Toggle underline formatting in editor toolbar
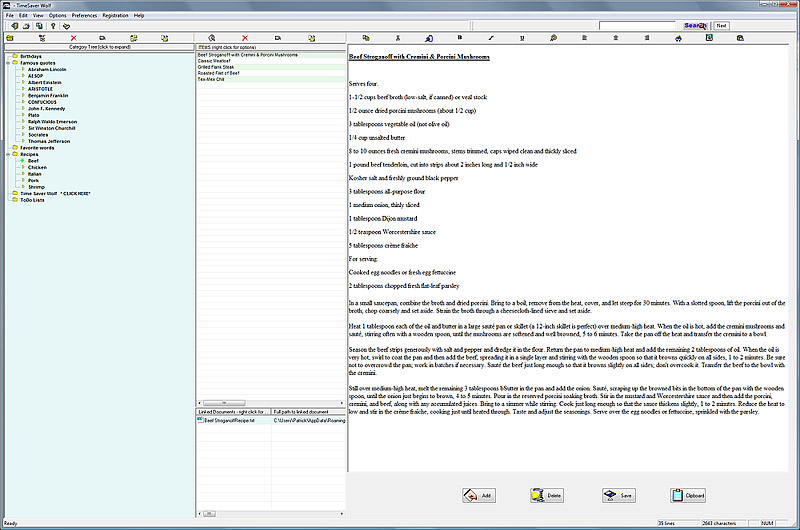 pyautogui.click(x=522, y=38)
